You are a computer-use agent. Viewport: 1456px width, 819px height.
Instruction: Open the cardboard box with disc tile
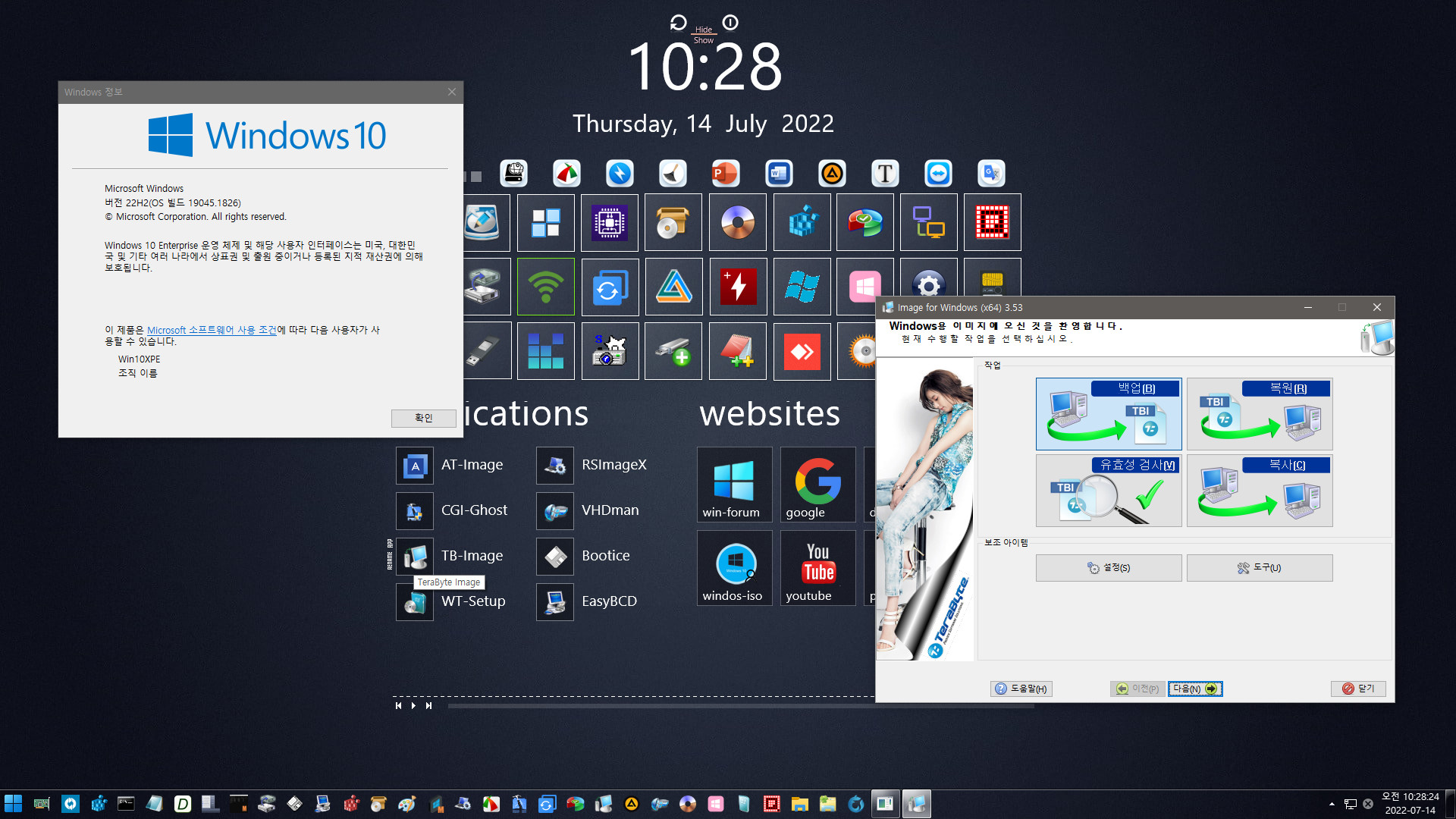click(x=673, y=223)
